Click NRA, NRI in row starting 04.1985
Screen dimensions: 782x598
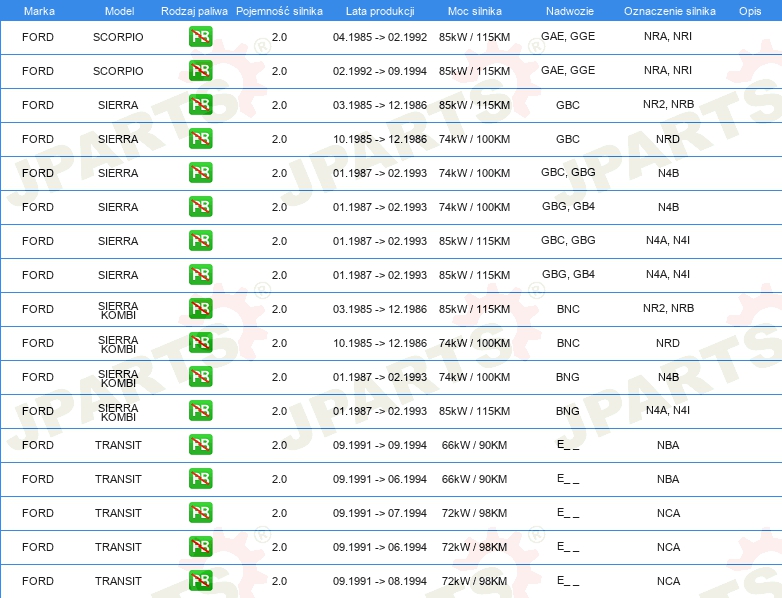[668, 36]
